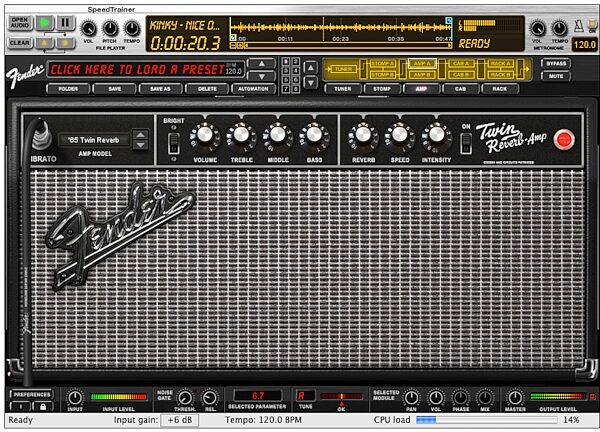Select the TUNER block in signal chain
600x432 pixels.
coord(343,69)
